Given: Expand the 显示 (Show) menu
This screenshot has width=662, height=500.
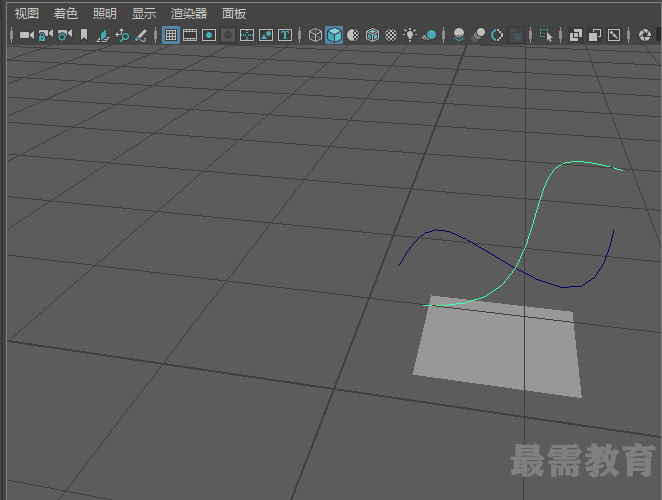Looking at the screenshot, I should point(144,14).
